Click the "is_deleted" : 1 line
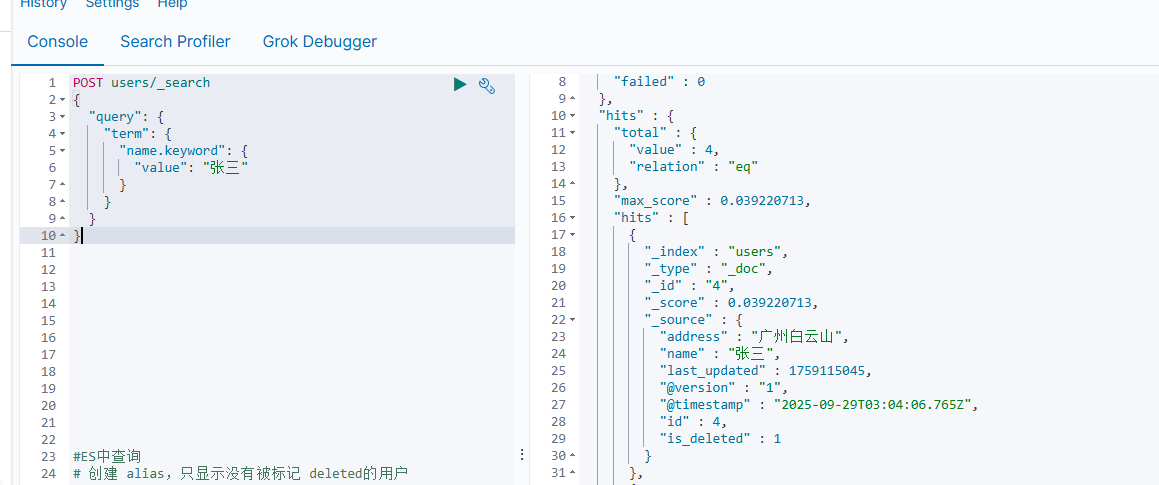This screenshot has height=485, width=1159. [x=720, y=439]
